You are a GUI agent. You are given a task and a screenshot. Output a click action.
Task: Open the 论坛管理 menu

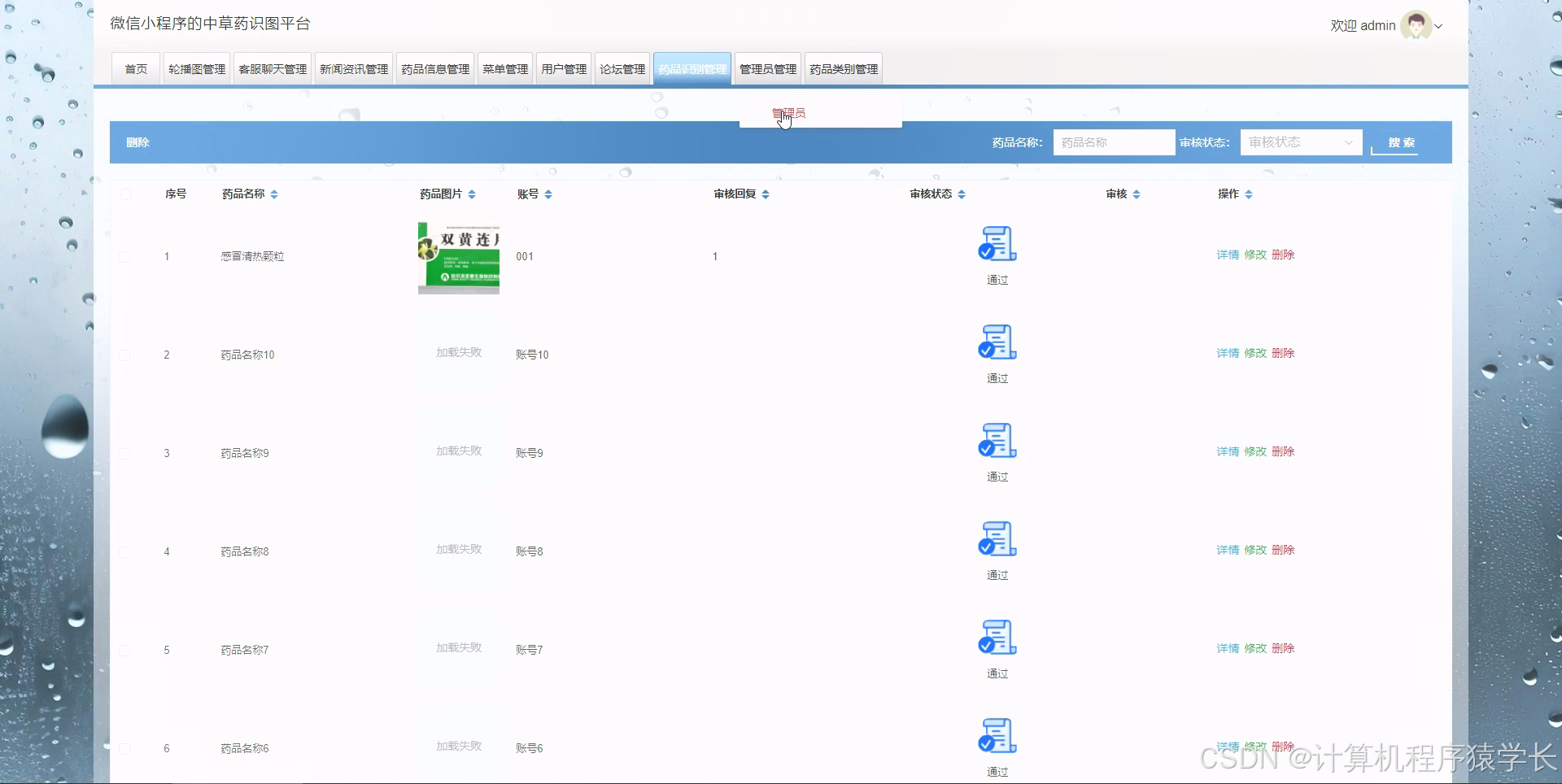[x=622, y=69]
